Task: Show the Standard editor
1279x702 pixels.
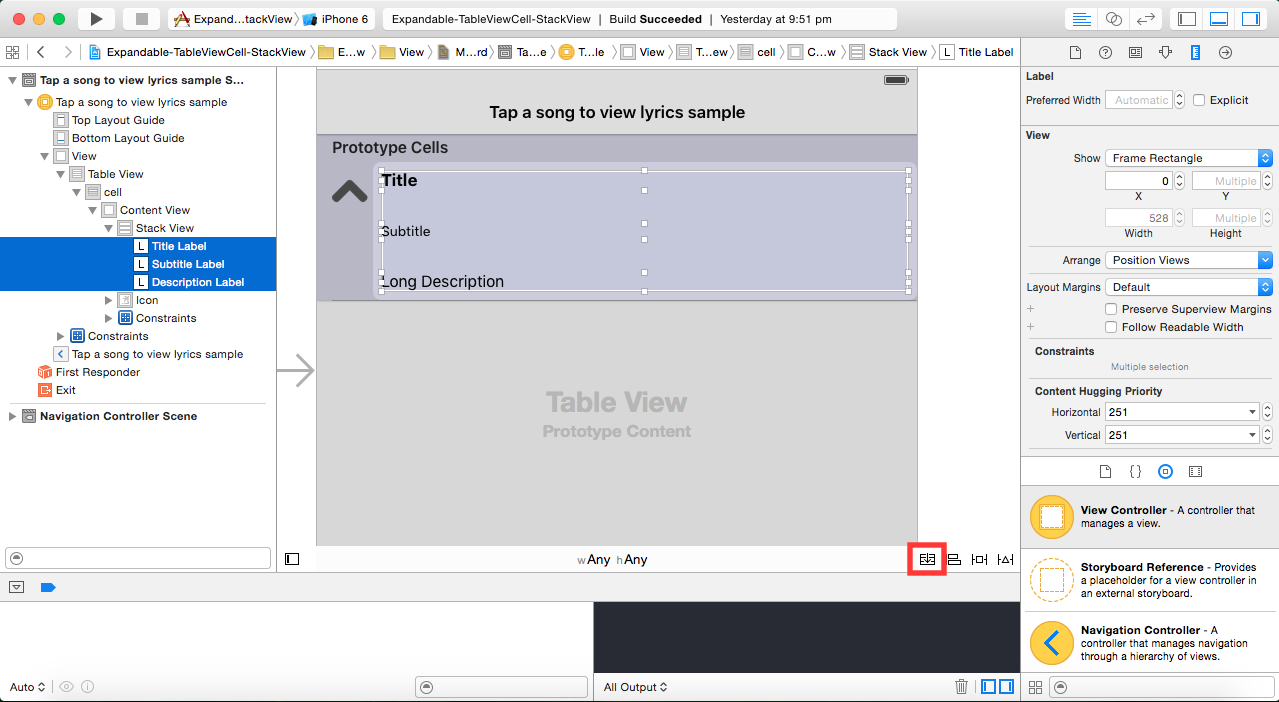Action: click(x=1082, y=19)
